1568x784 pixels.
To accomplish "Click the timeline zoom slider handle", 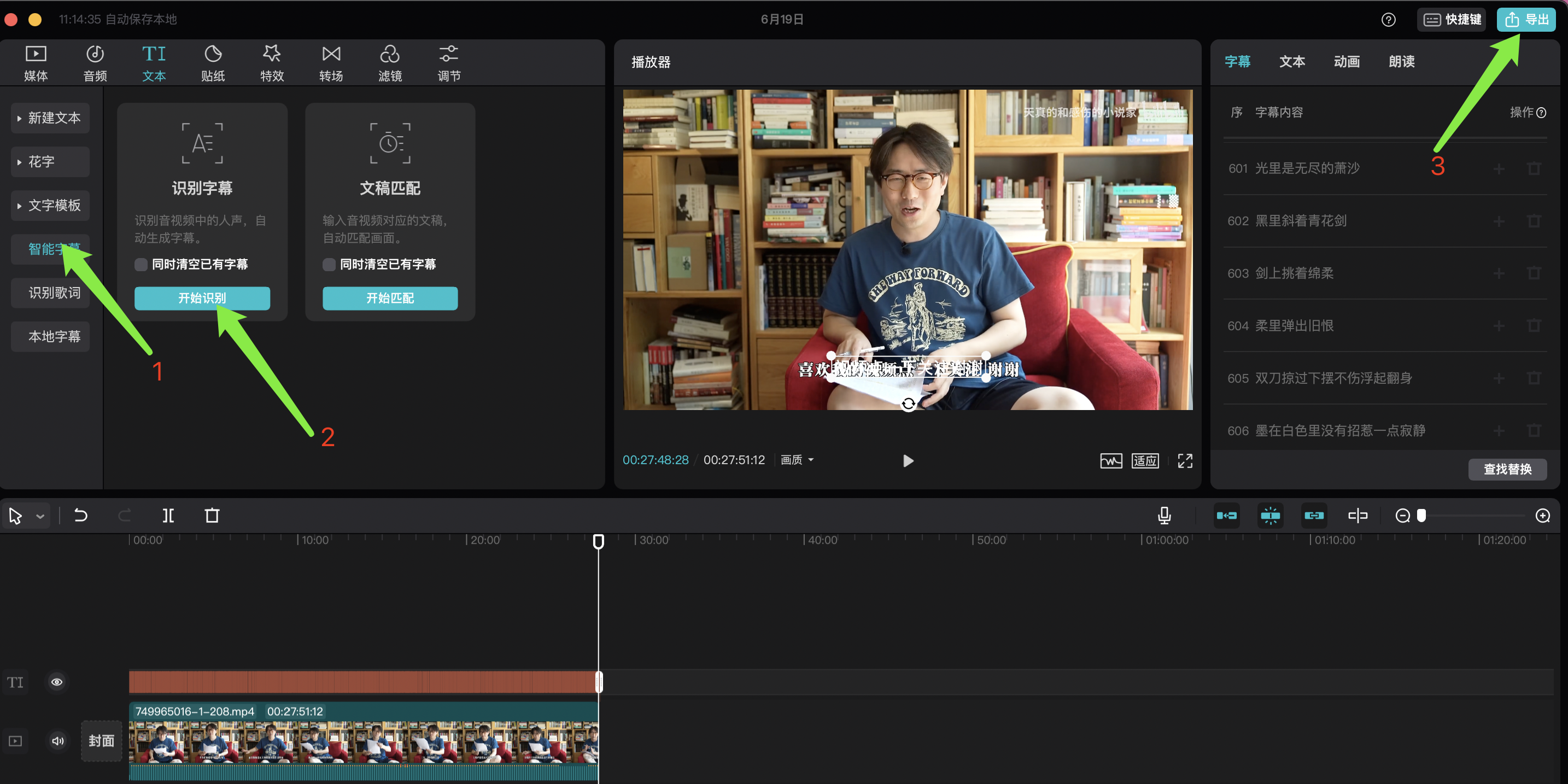I will tap(1421, 516).
